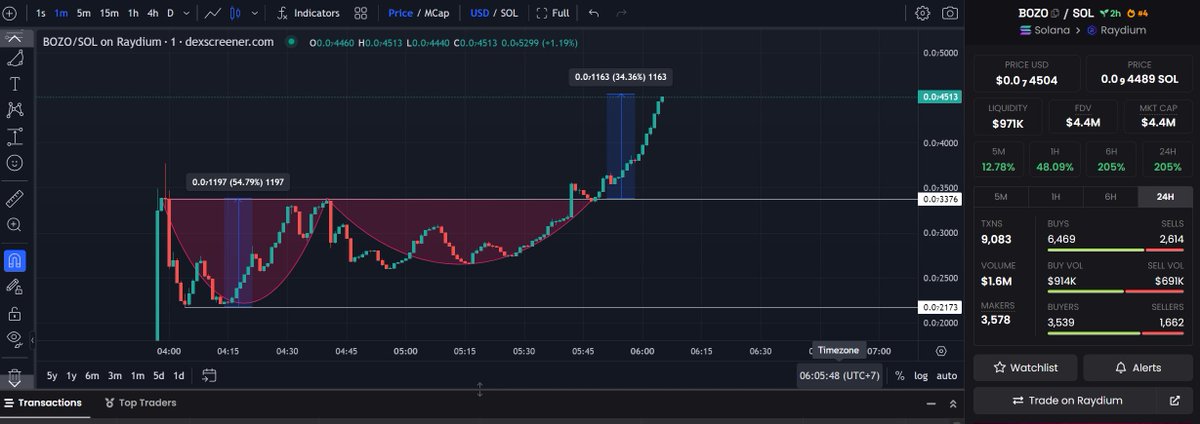This screenshot has height=424, width=1200.
Task: Open the Transactions tab
Action: (42, 402)
